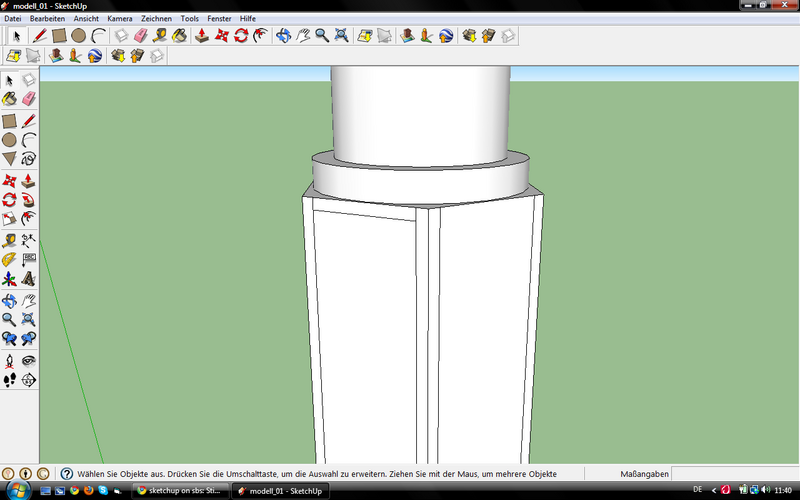Activate the Walk tool footprints icon
800x500 pixels.
pos(10,380)
